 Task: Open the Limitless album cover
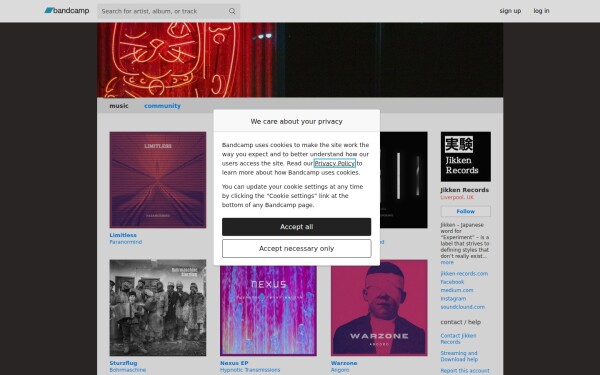click(x=158, y=180)
